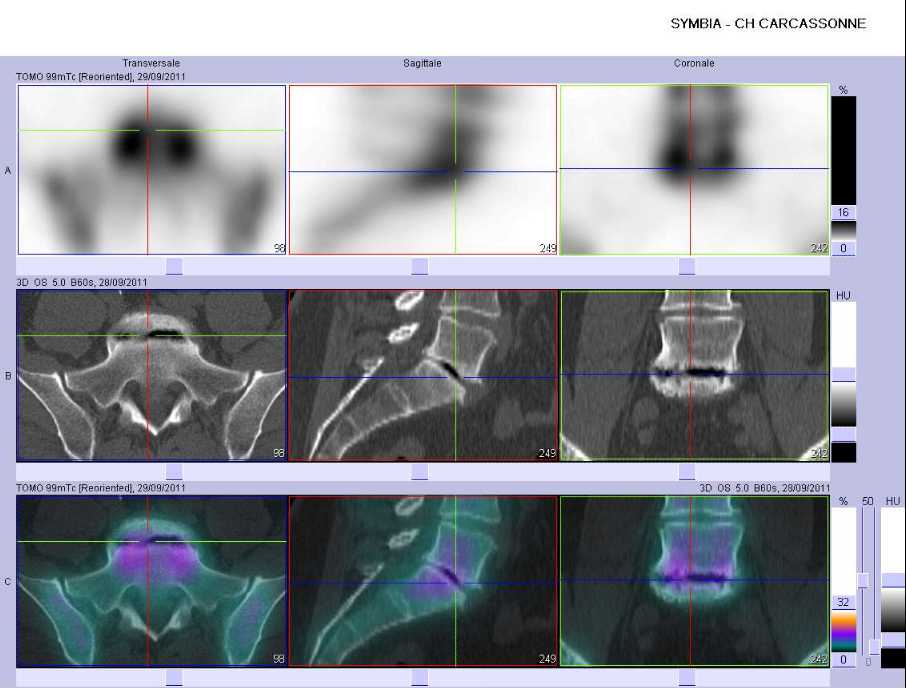This screenshot has height=688, width=906.
Task: Click the lower window handle on row B HU bar
Action: point(843,434)
